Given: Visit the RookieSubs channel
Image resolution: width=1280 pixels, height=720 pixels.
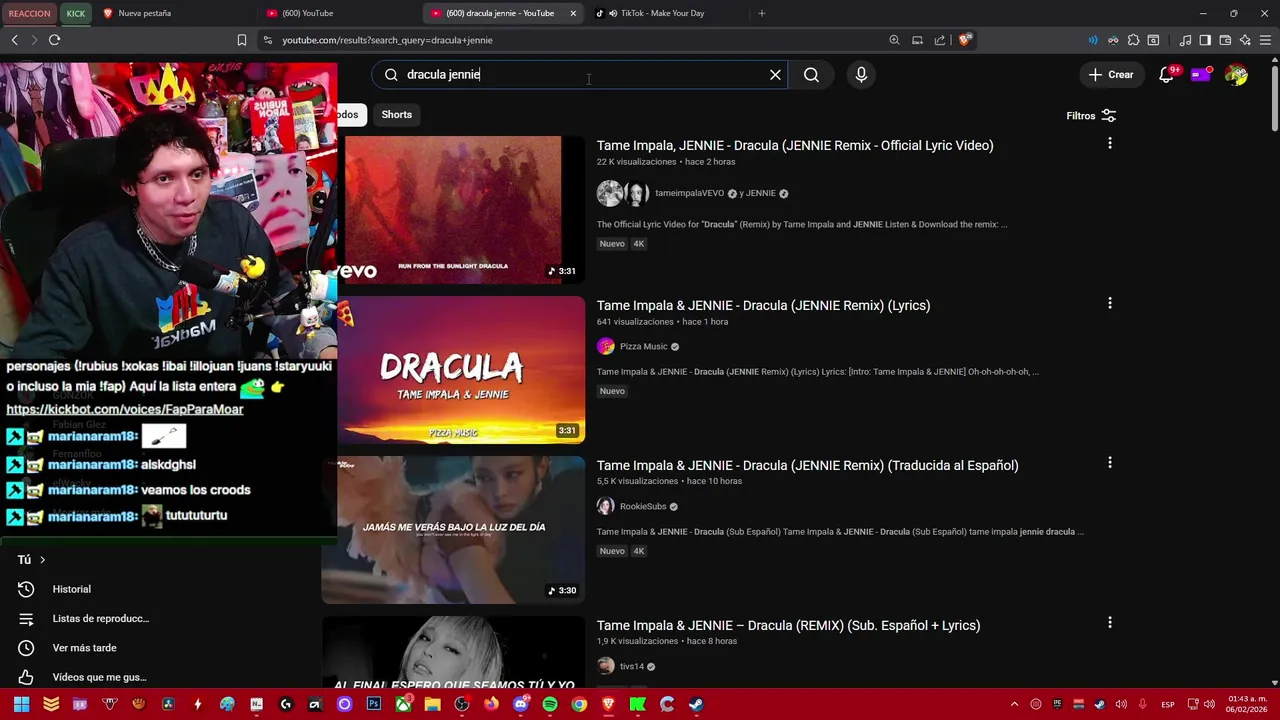Looking at the screenshot, I should (642, 507).
